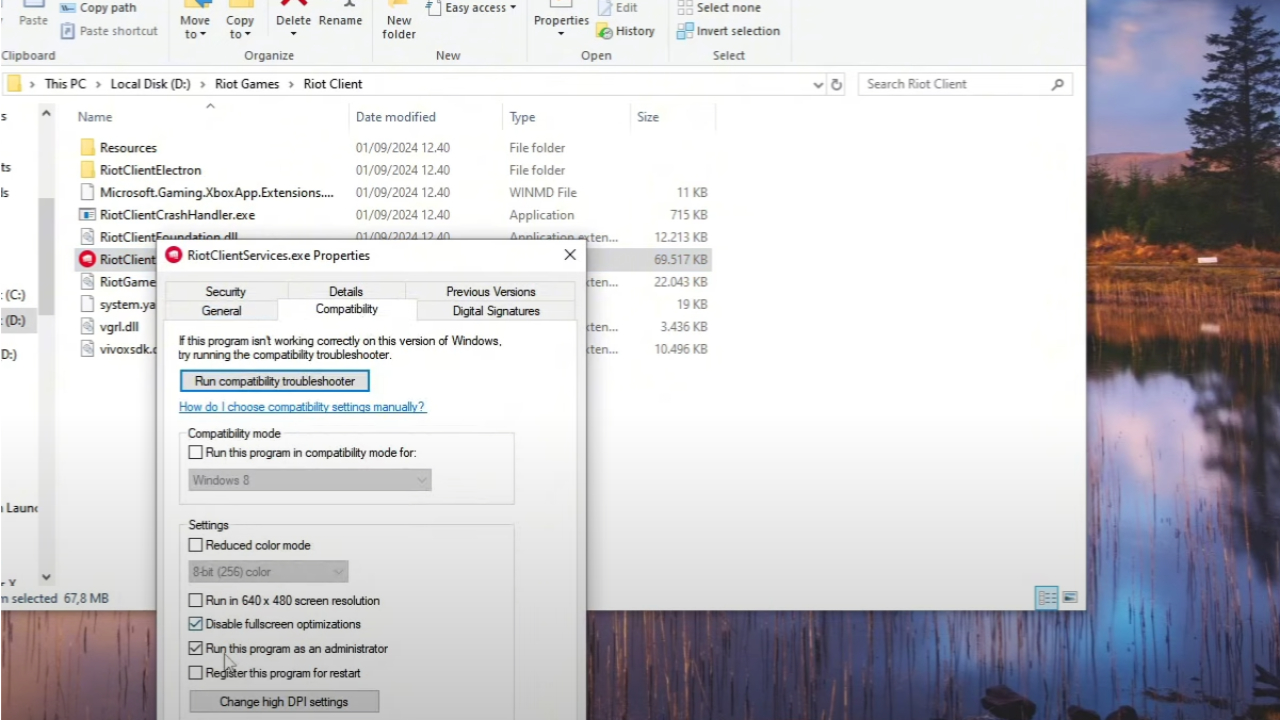Select the Microsoft.Gaming.XboxApp.Extensions file
The image size is (1280, 720).
(216, 192)
